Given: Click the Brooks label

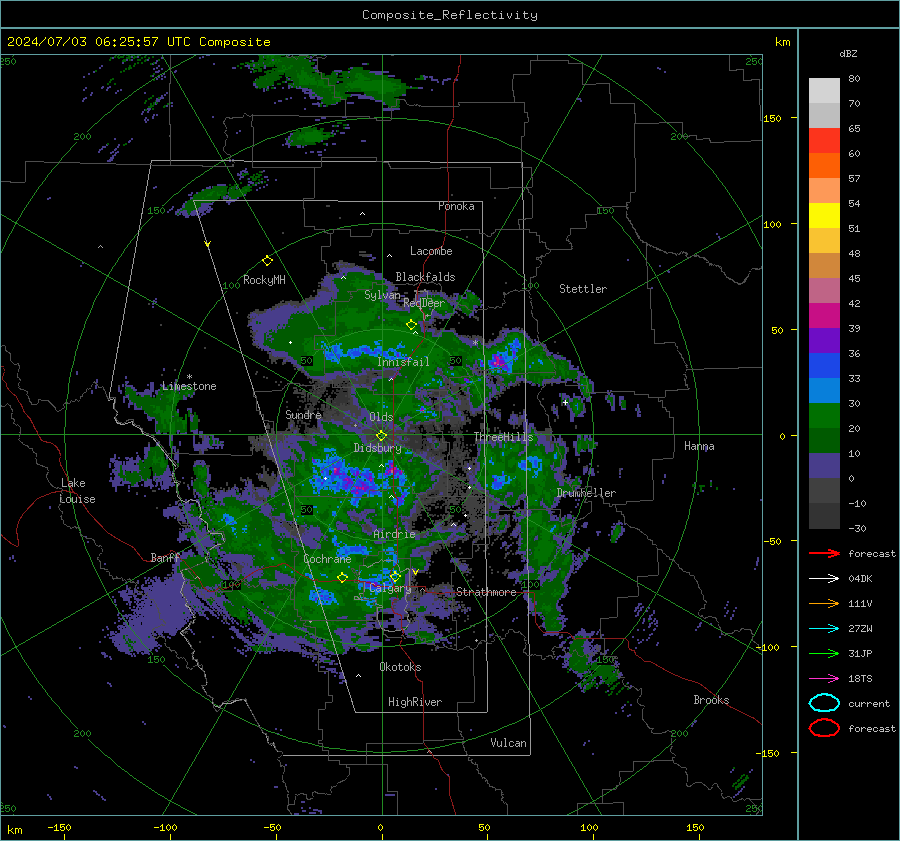Looking at the screenshot, I should (711, 700).
